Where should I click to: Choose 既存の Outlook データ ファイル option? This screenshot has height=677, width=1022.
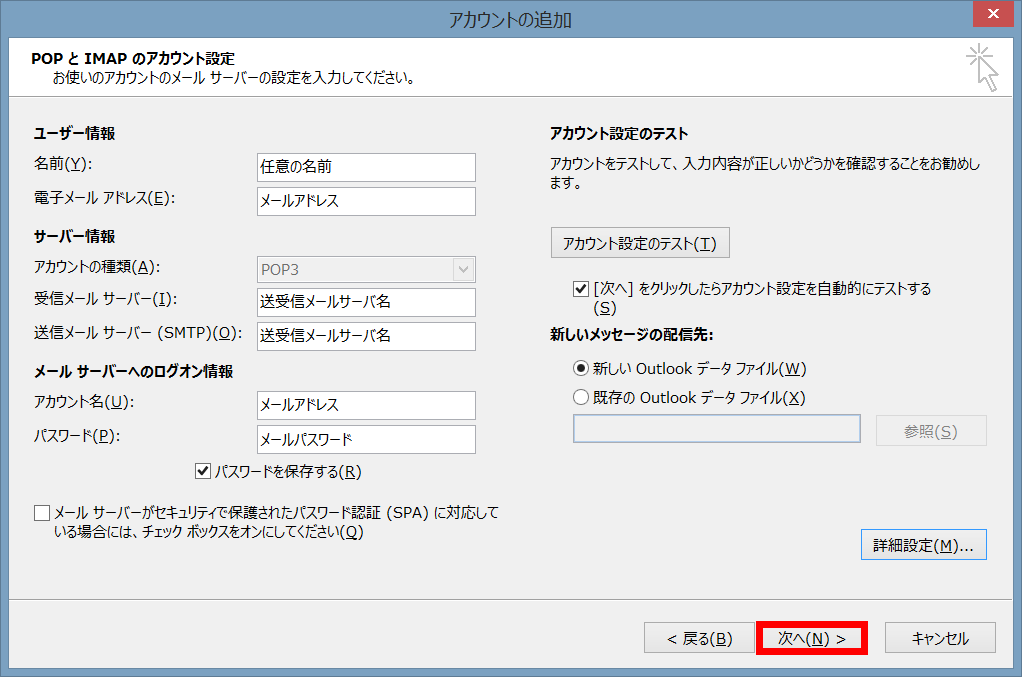coord(581,396)
